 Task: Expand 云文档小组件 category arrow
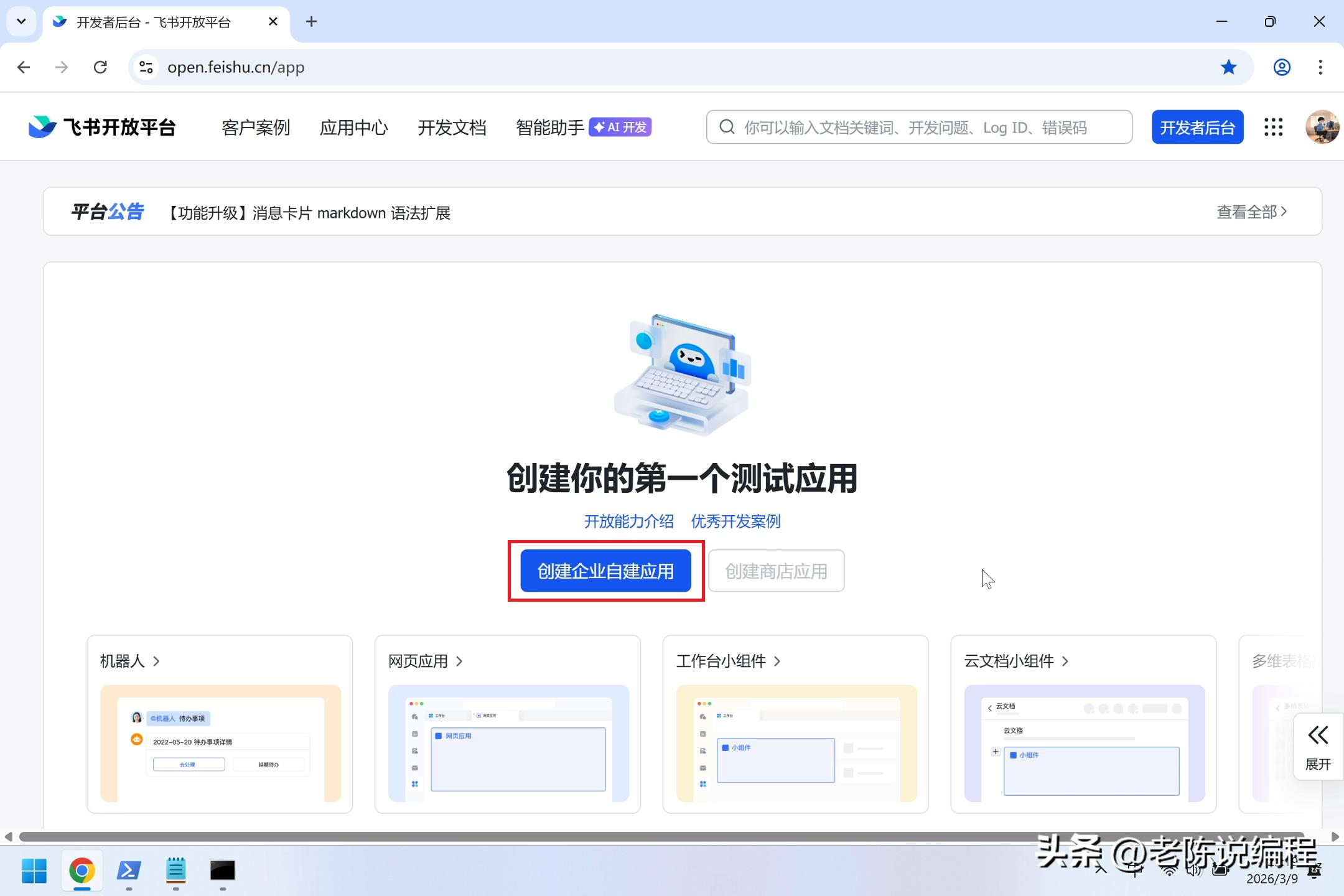coord(1065,661)
